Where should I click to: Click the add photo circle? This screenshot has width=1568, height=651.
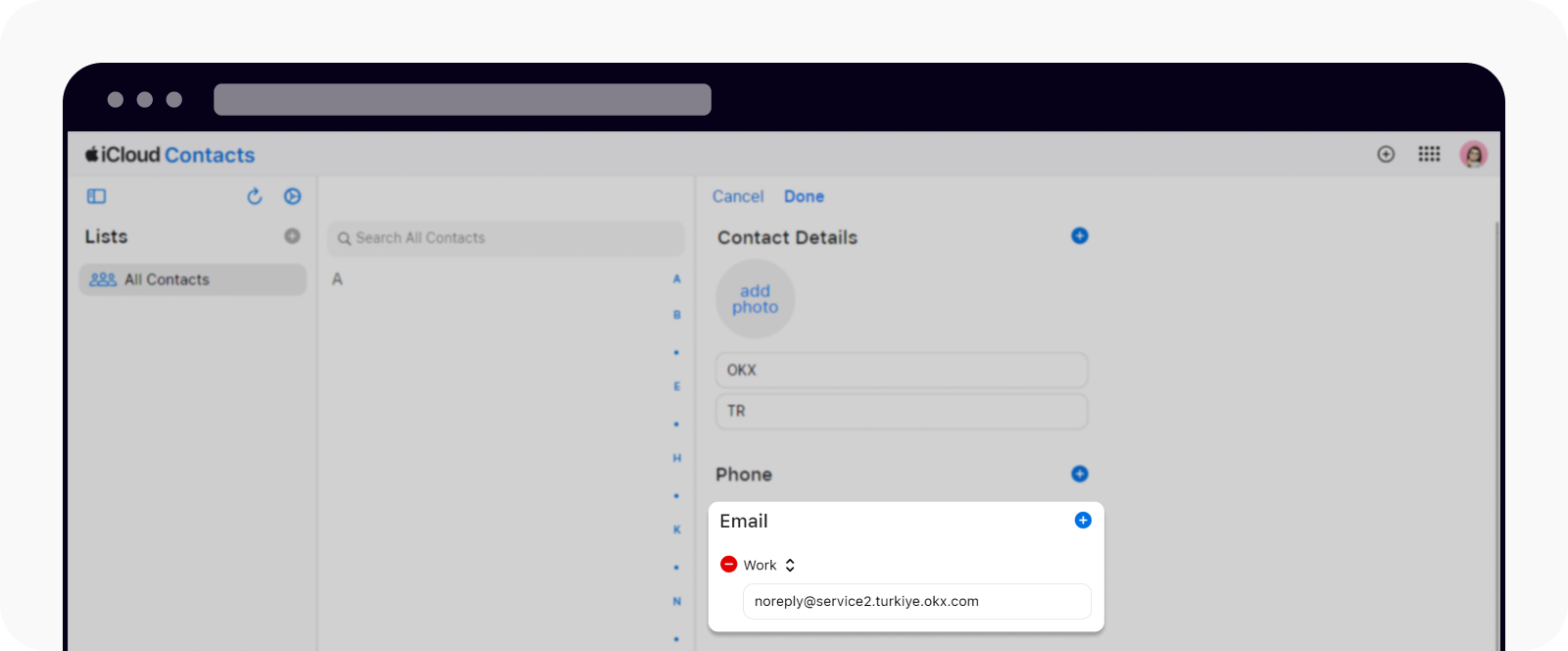pyautogui.click(x=755, y=299)
